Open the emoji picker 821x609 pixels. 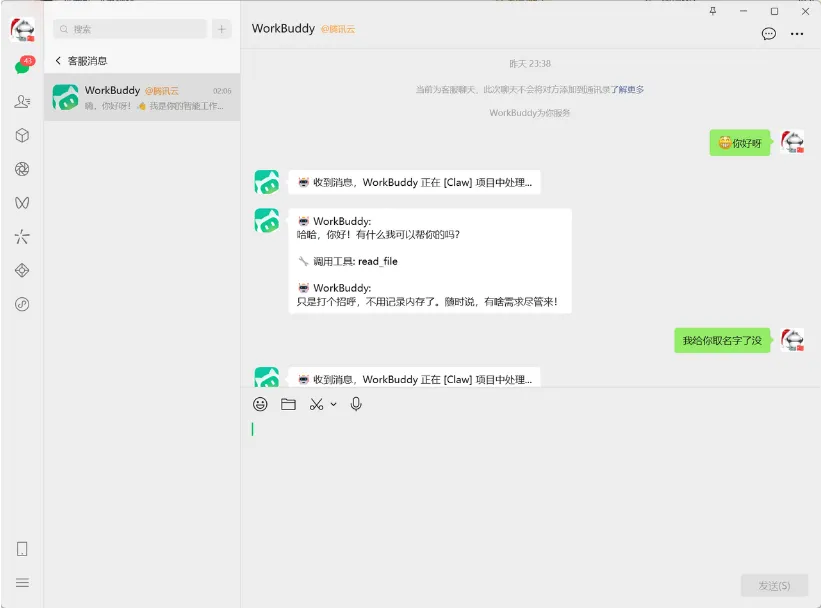(x=260, y=404)
